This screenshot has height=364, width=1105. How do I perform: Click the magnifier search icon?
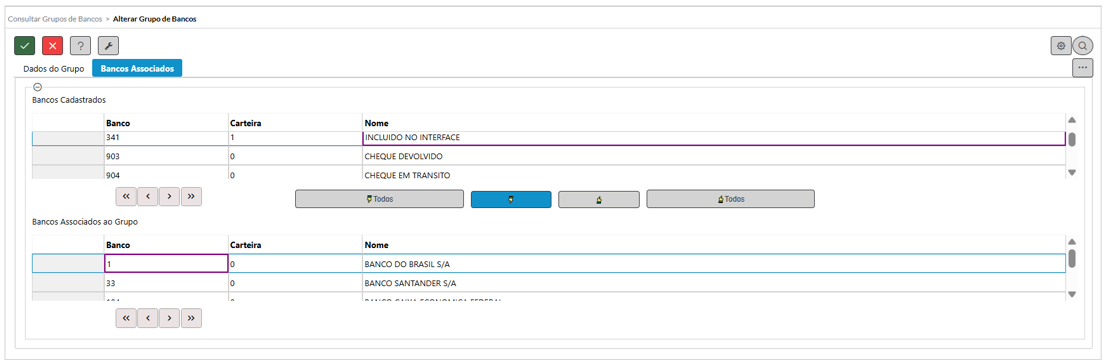(1083, 46)
